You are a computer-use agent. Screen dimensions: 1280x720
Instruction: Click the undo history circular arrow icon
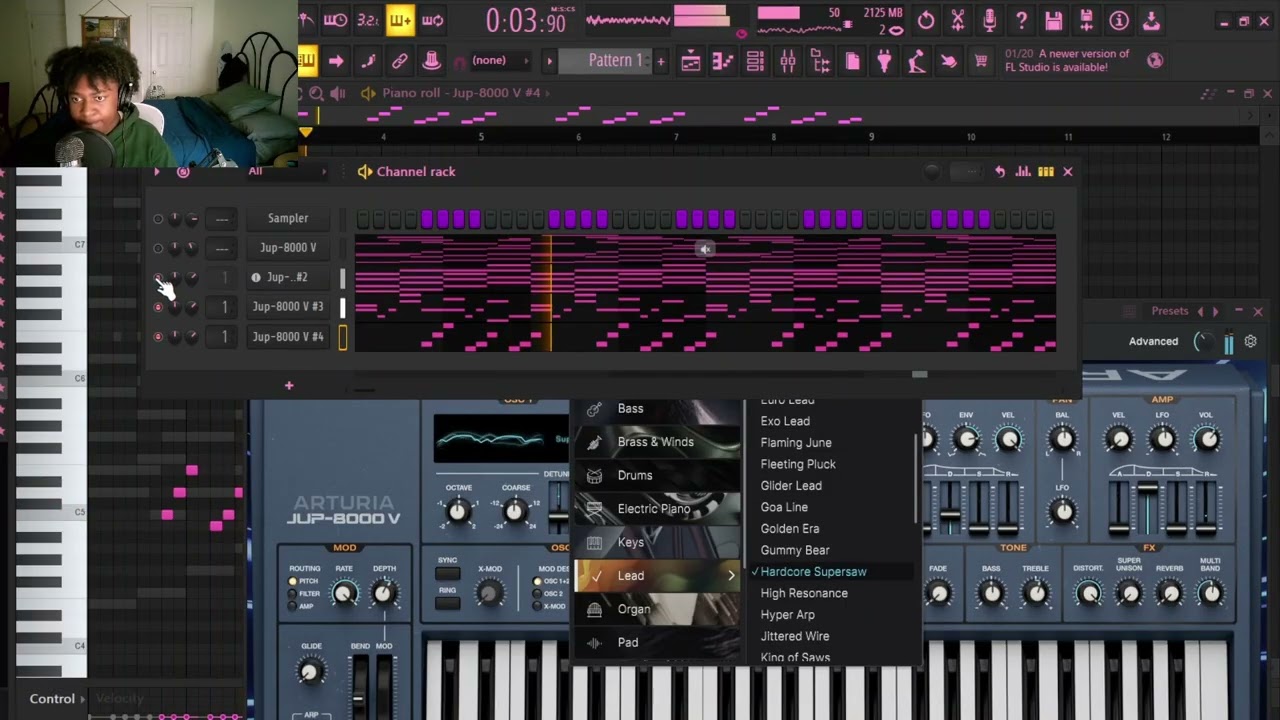pos(926,20)
